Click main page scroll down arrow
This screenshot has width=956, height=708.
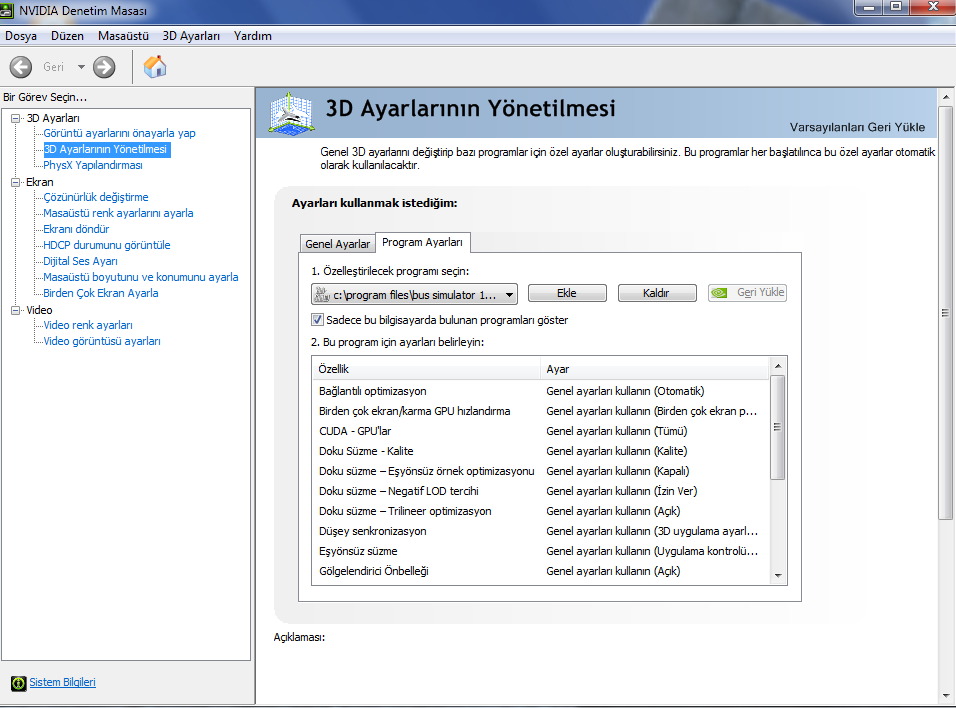pyautogui.click(x=946, y=696)
